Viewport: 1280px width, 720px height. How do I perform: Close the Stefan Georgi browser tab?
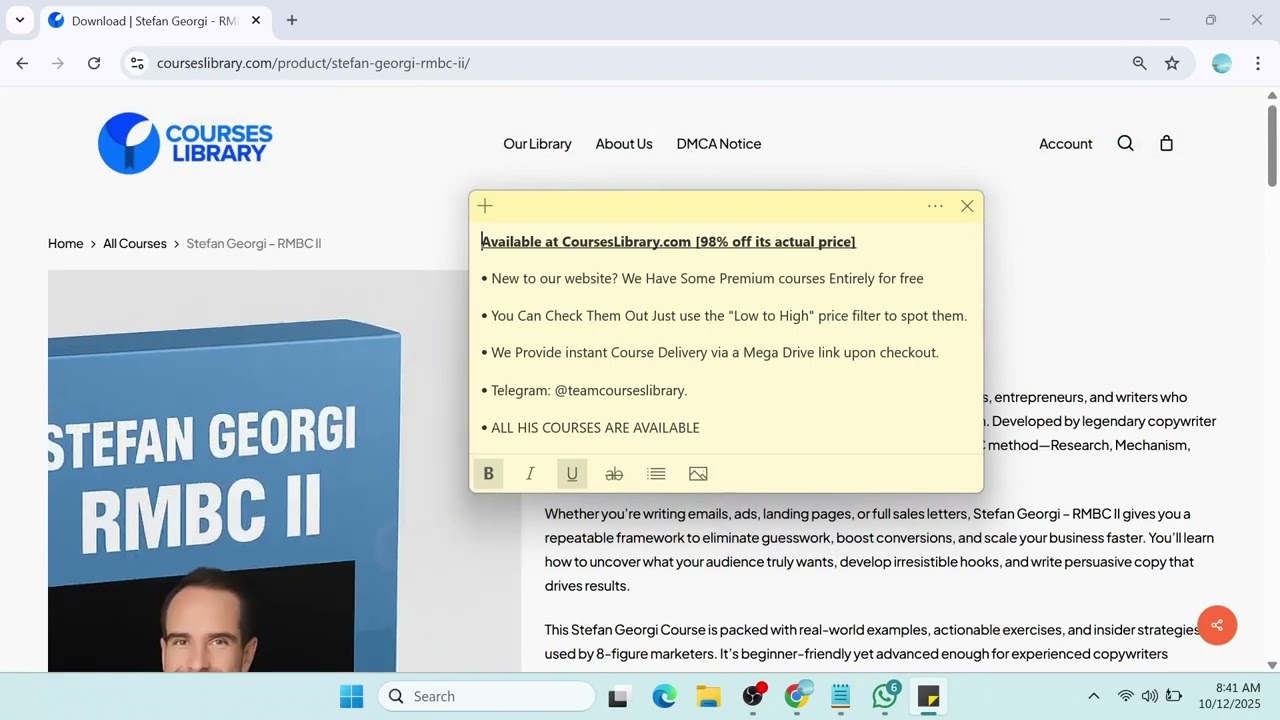point(255,20)
